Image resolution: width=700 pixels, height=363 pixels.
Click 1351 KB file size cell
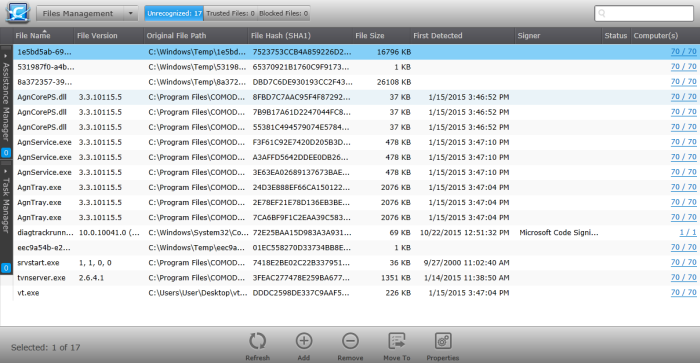click(x=396, y=278)
